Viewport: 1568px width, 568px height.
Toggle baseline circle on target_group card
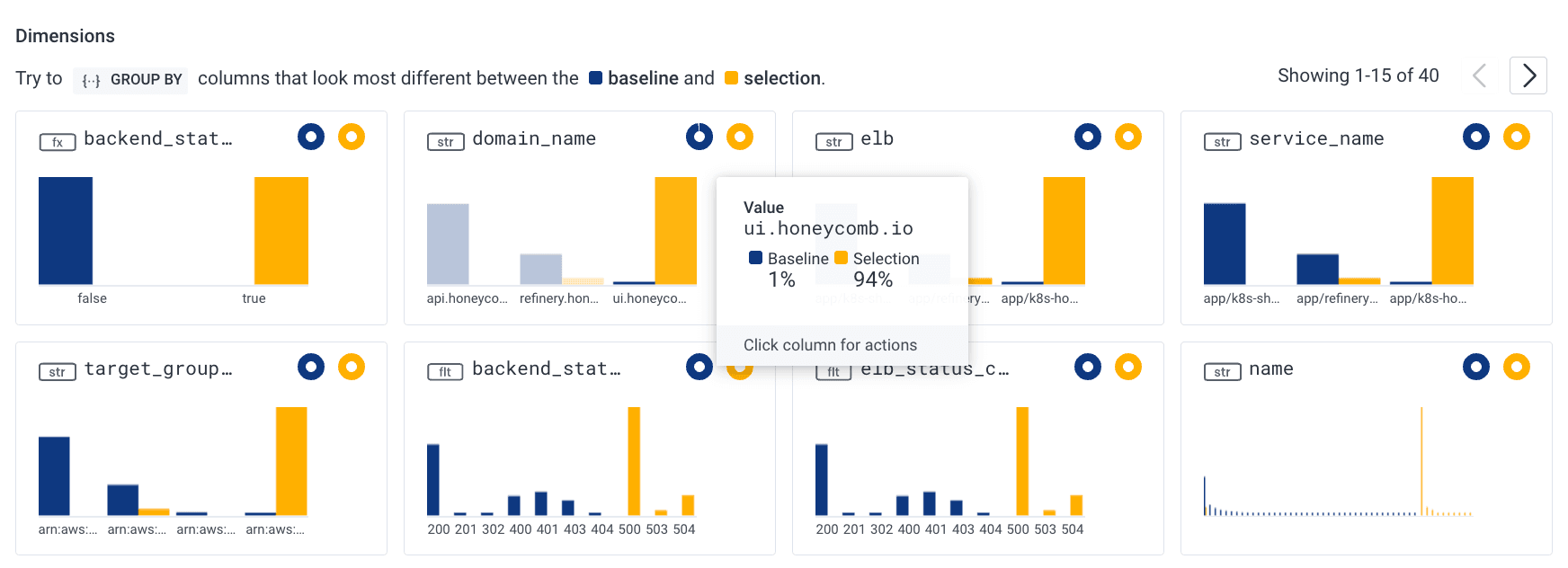pyautogui.click(x=310, y=367)
